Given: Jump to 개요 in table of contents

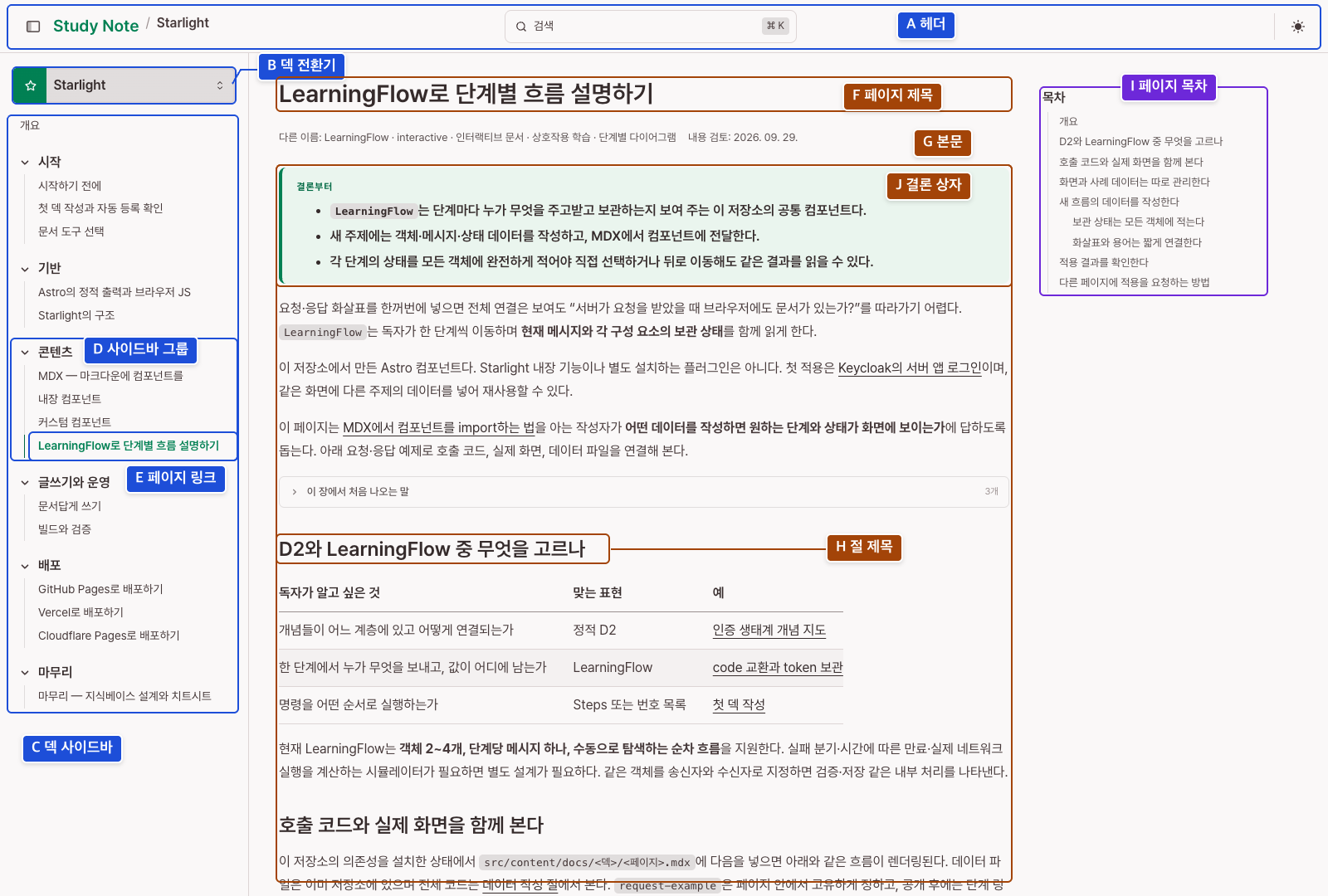Looking at the screenshot, I should pos(1068,121).
